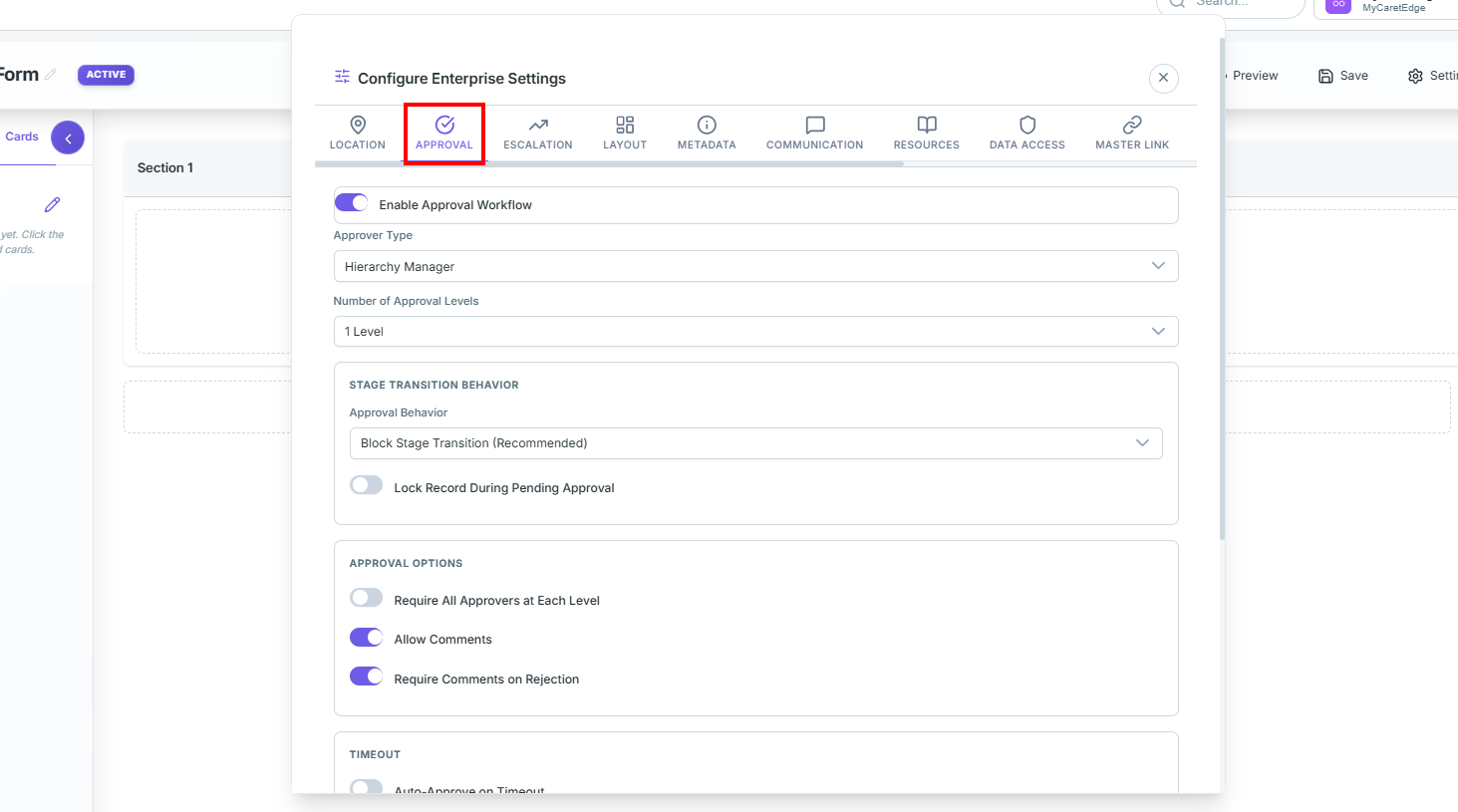Close the Configure Enterprise Settings dialog
1458x812 pixels.
coord(1163,78)
